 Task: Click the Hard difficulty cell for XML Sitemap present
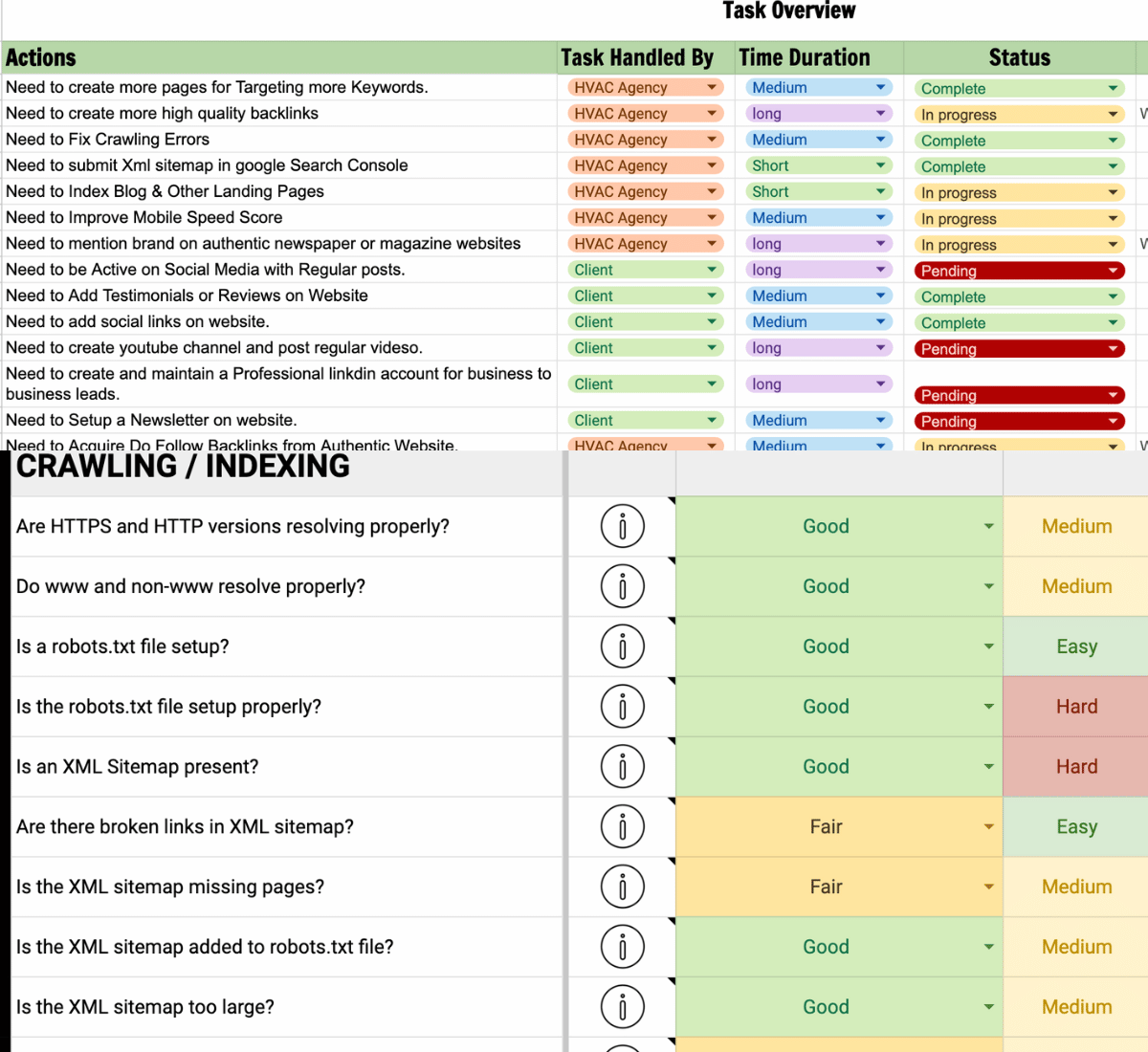point(1076,767)
